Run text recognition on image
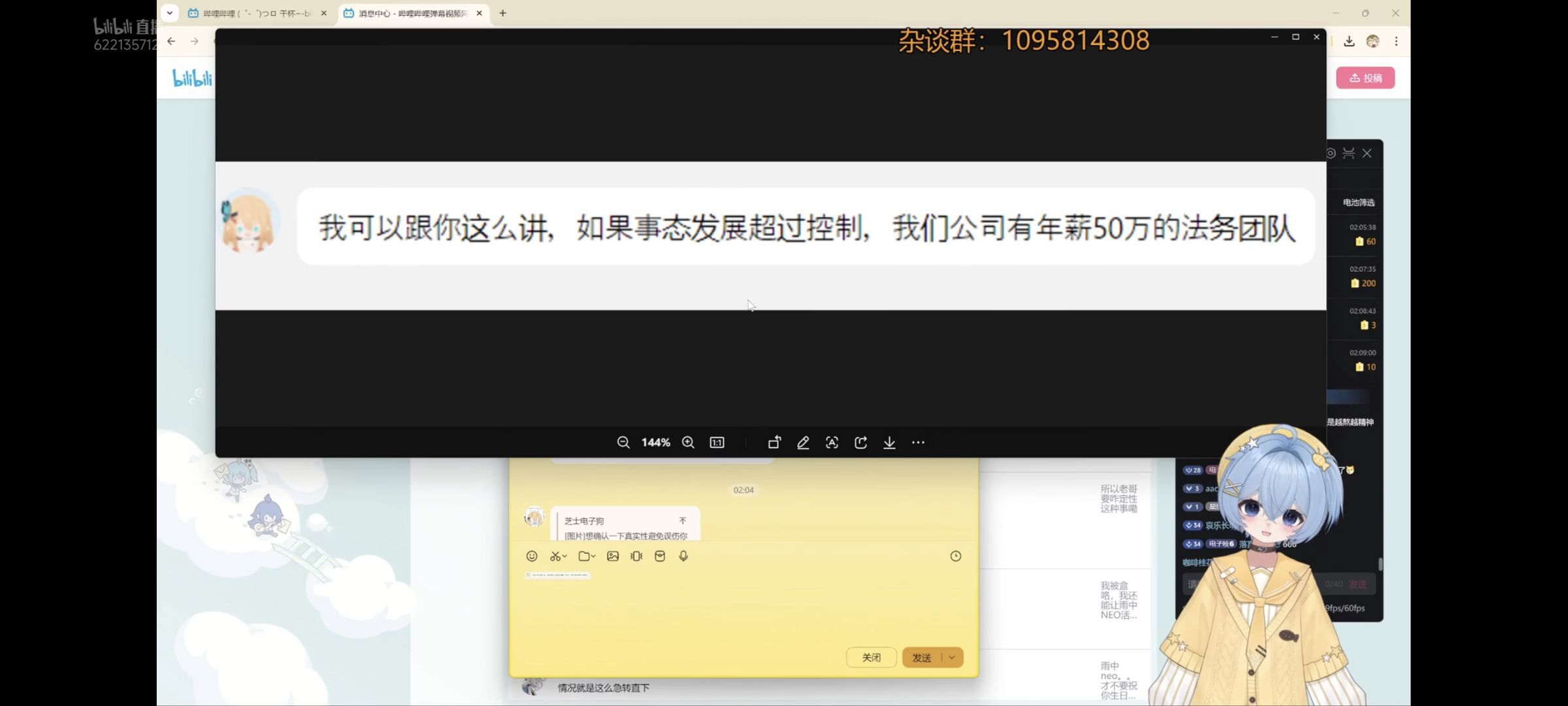This screenshot has height=706, width=1568. (832, 443)
